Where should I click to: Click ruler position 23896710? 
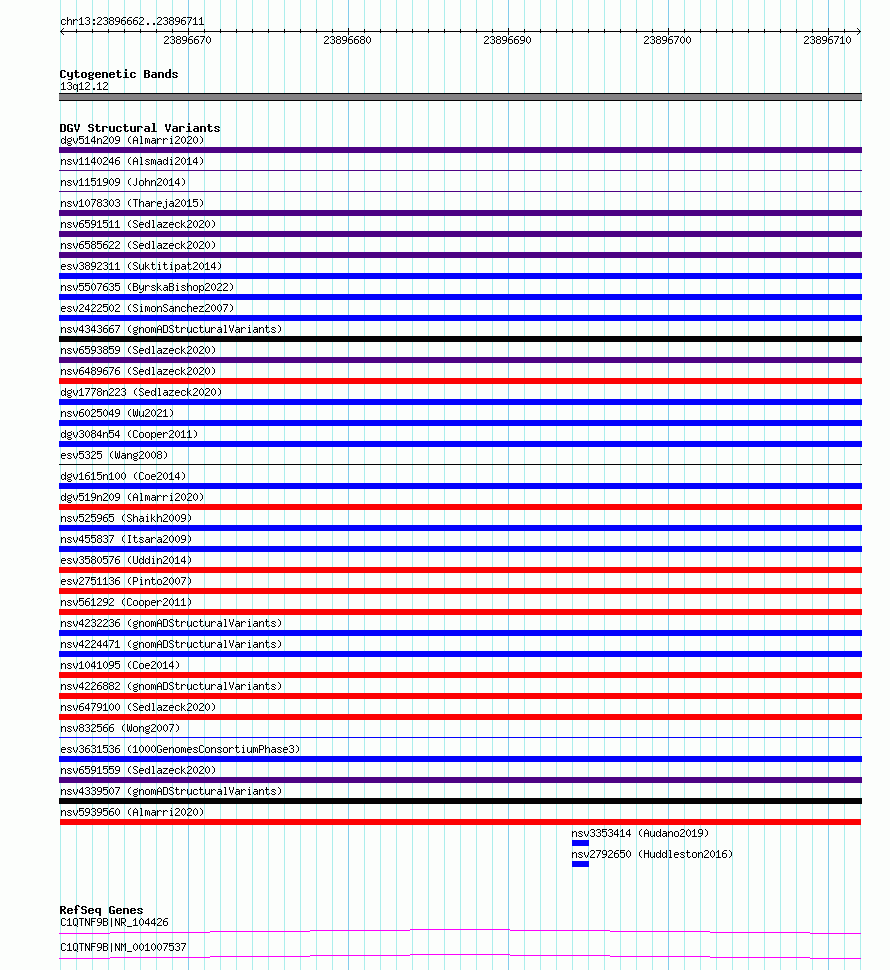[x=828, y=41]
